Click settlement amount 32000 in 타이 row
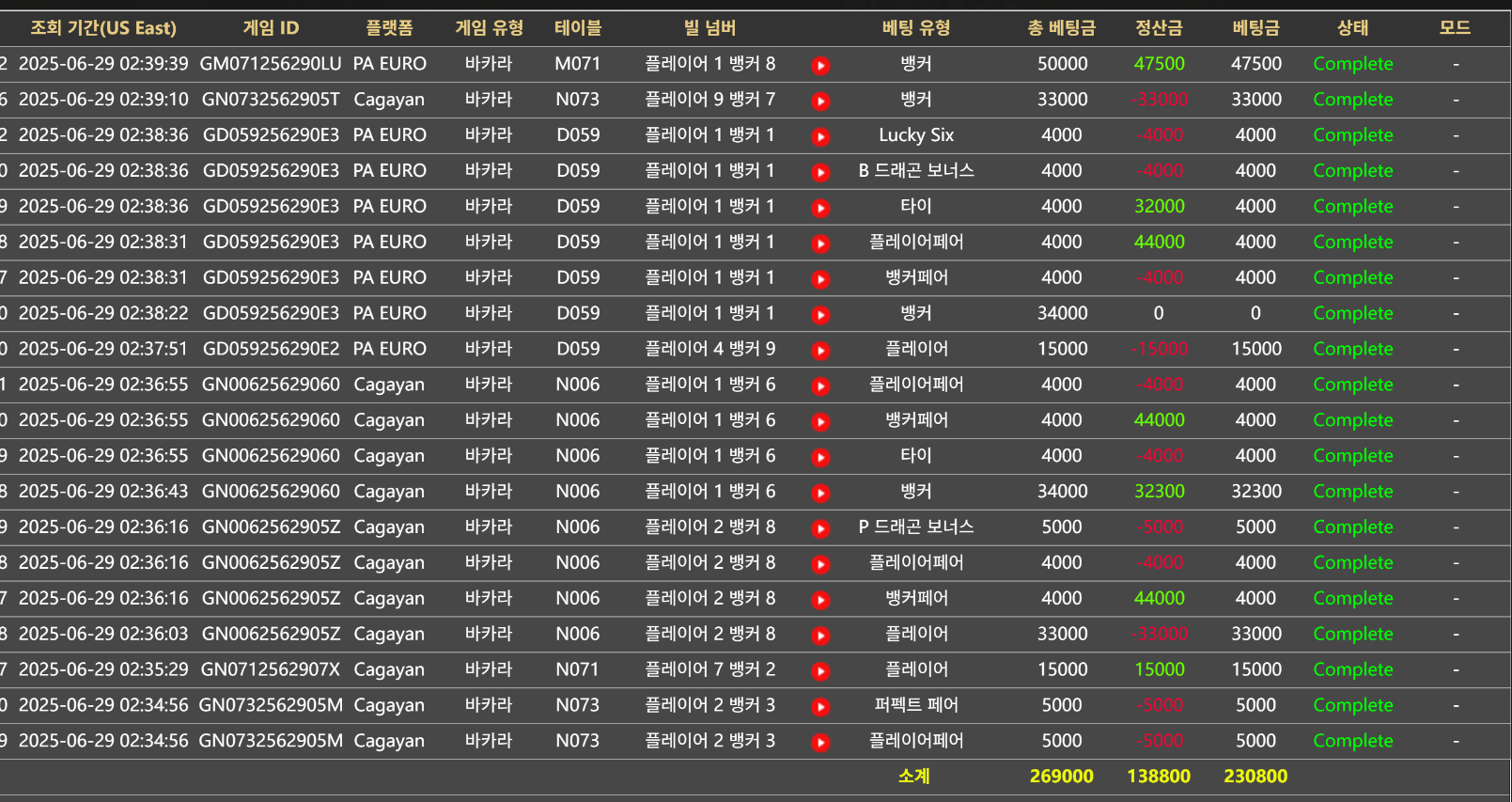1512x802 pixels. [1159, 206]
